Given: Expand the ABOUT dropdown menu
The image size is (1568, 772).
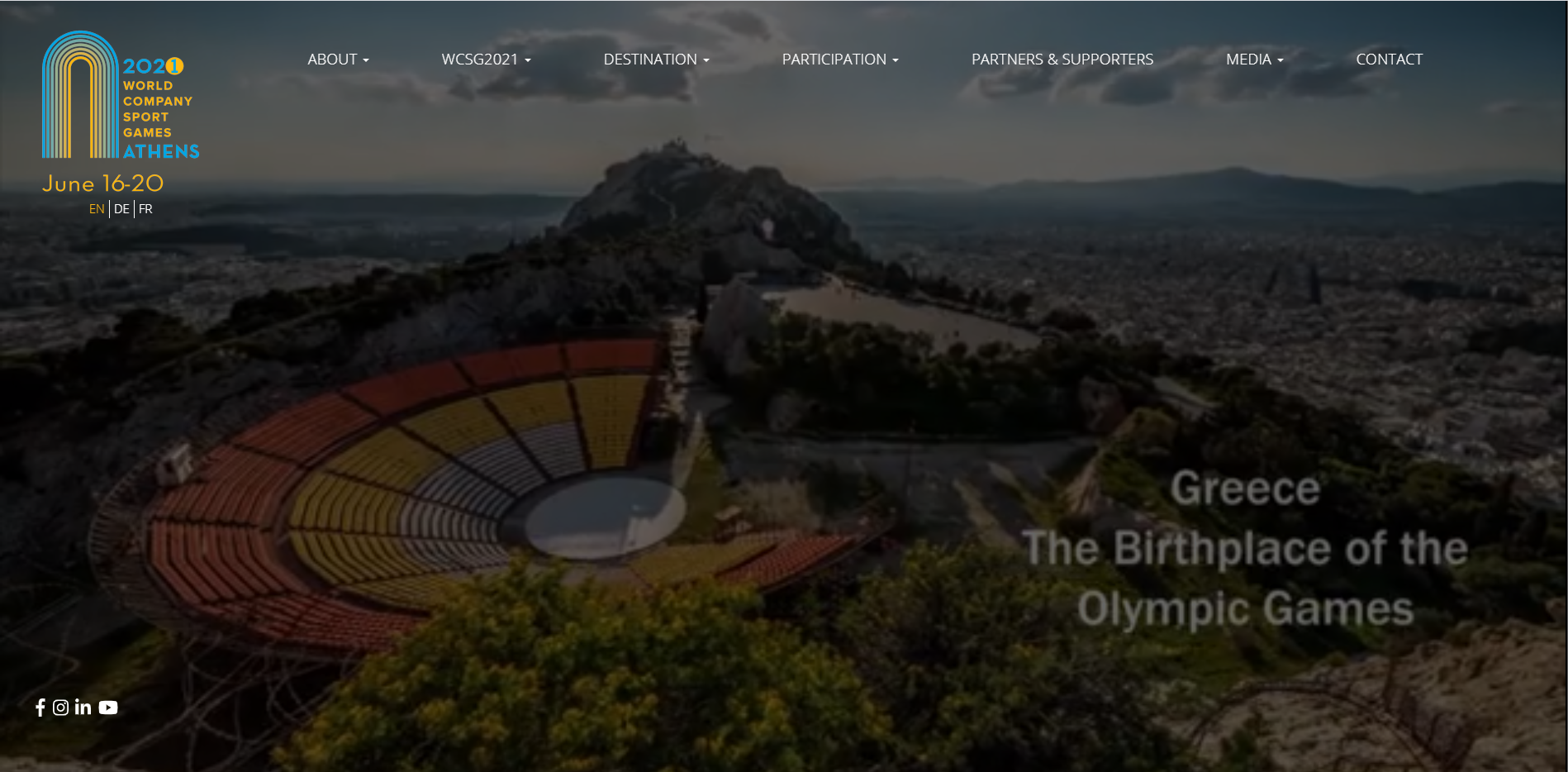Looking at the screenshot, I should (x=338, y=60).
